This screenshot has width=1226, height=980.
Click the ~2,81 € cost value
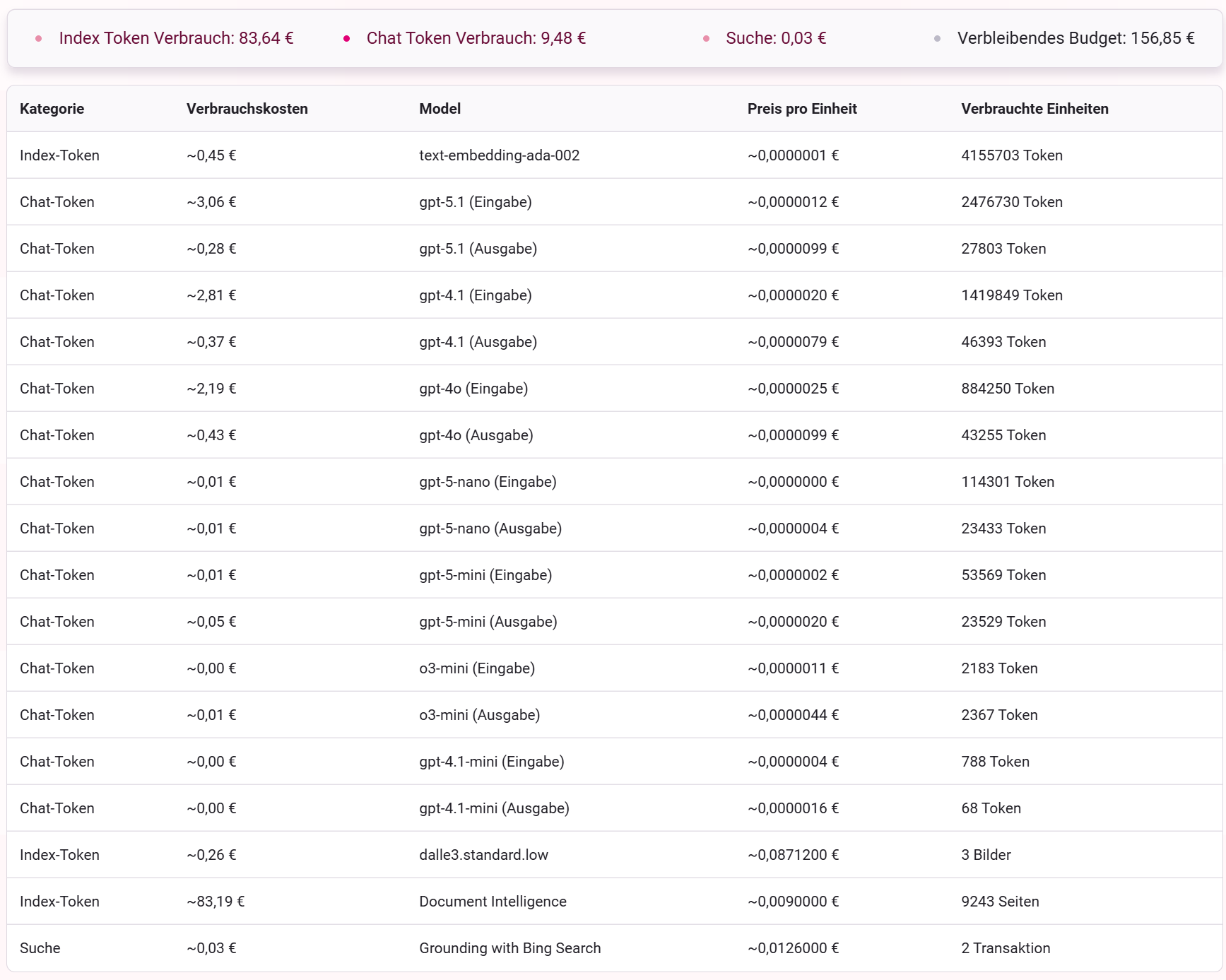pyautogui.click(x=211, y=295)
